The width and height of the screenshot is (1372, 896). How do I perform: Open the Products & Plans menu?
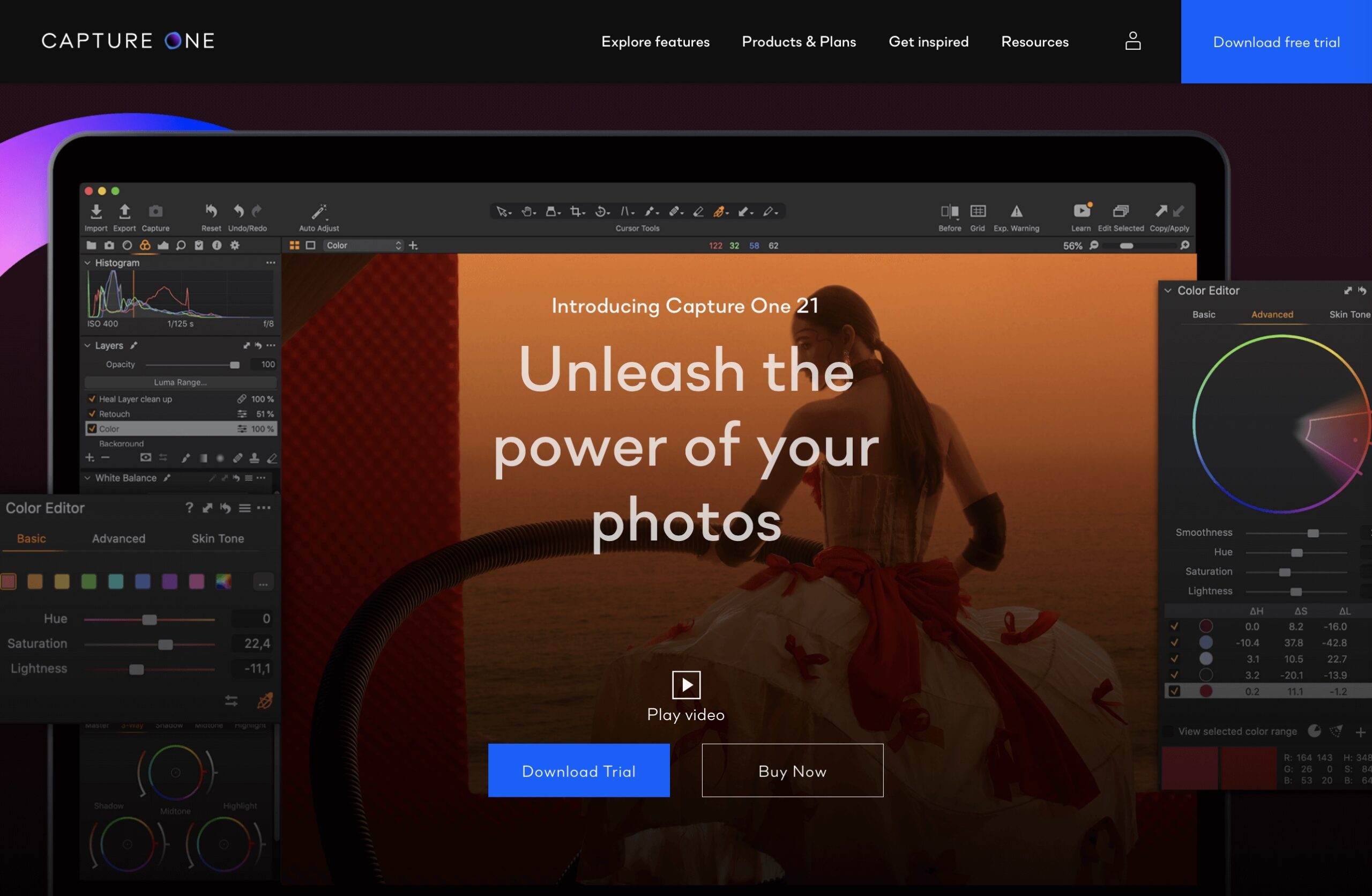point(799,41)
